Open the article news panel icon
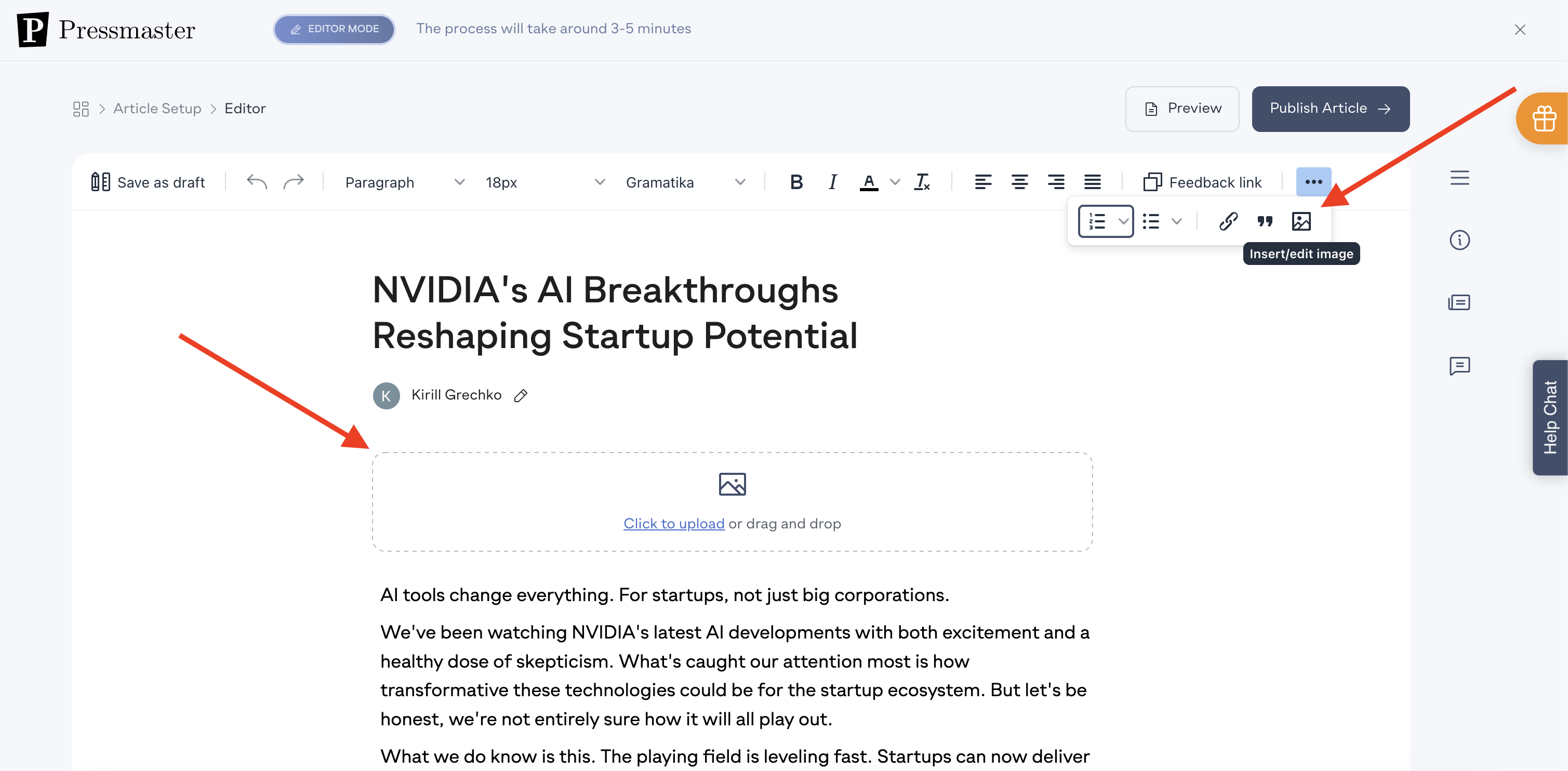The height and width of the screenshot is (771, 1568). (x=1459, y=302)
